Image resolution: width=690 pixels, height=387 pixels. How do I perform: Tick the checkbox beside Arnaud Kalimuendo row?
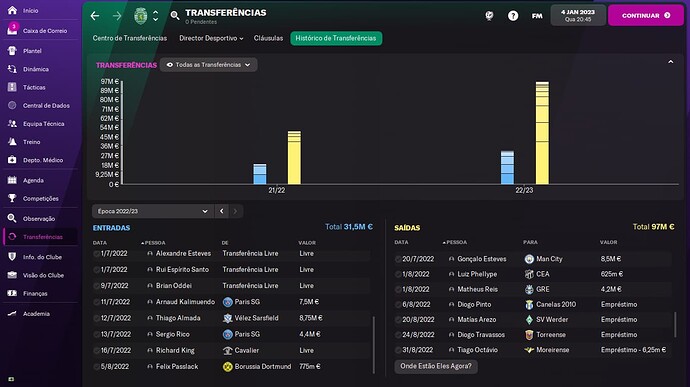point(96,302)
